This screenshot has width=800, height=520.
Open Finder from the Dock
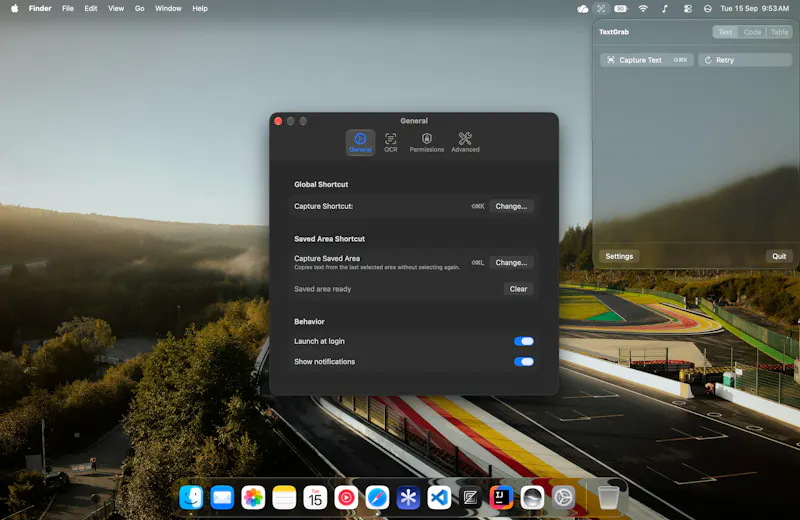click(191, 498)
